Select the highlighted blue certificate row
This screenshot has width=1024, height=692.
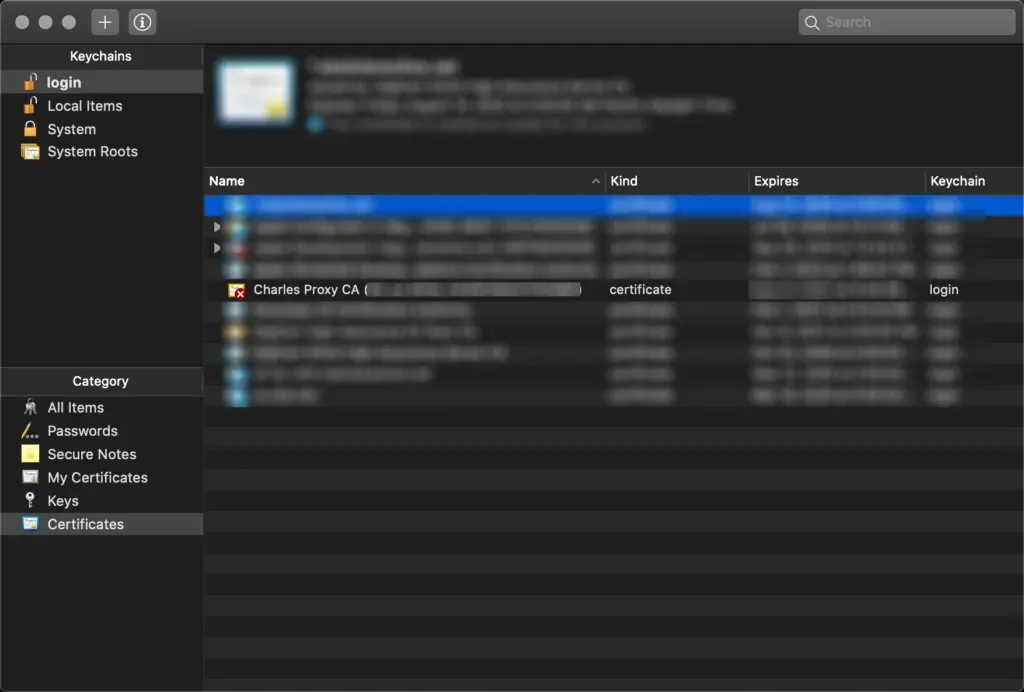point(614,206)
